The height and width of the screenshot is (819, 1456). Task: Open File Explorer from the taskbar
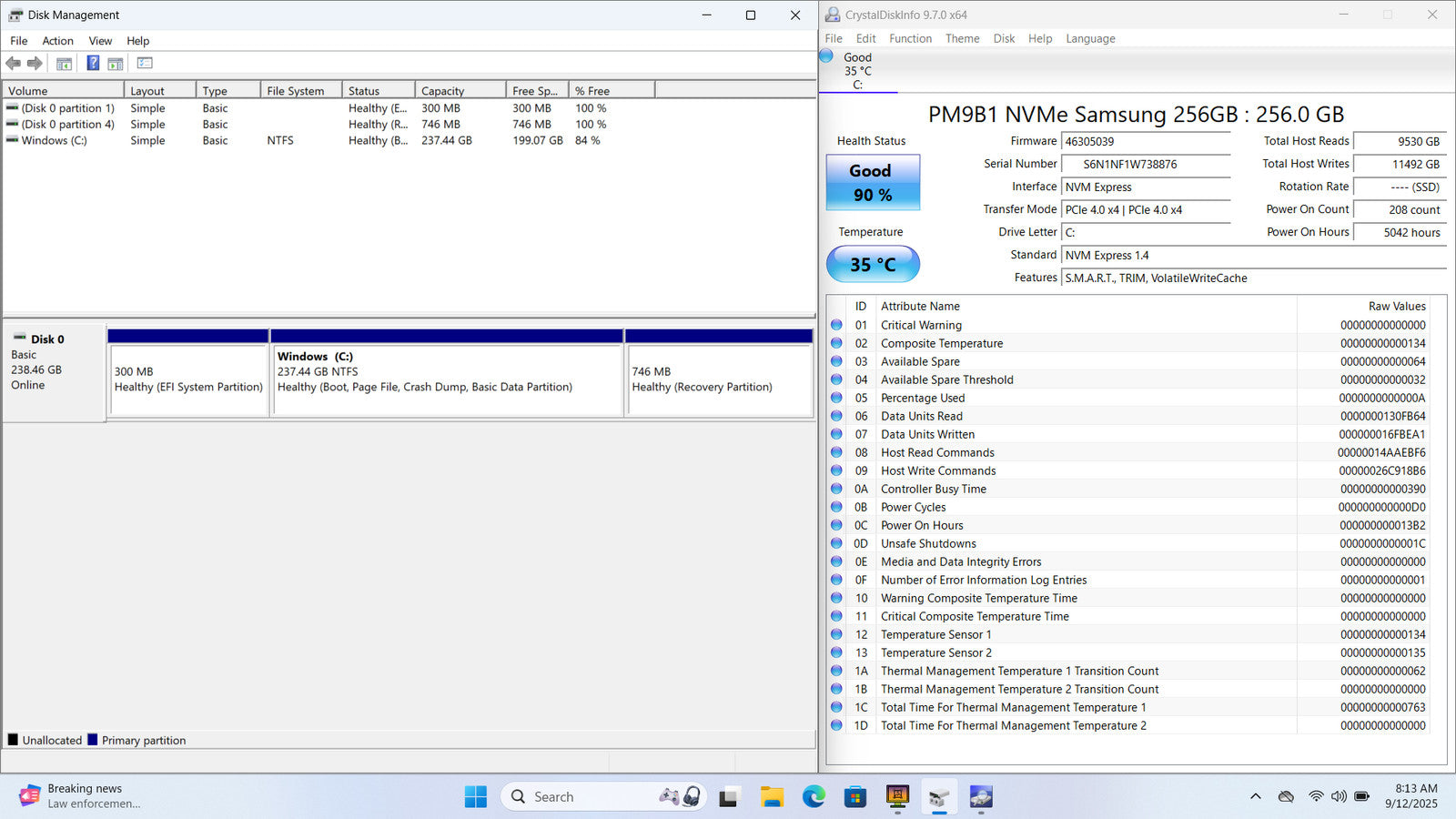(772, 797)
